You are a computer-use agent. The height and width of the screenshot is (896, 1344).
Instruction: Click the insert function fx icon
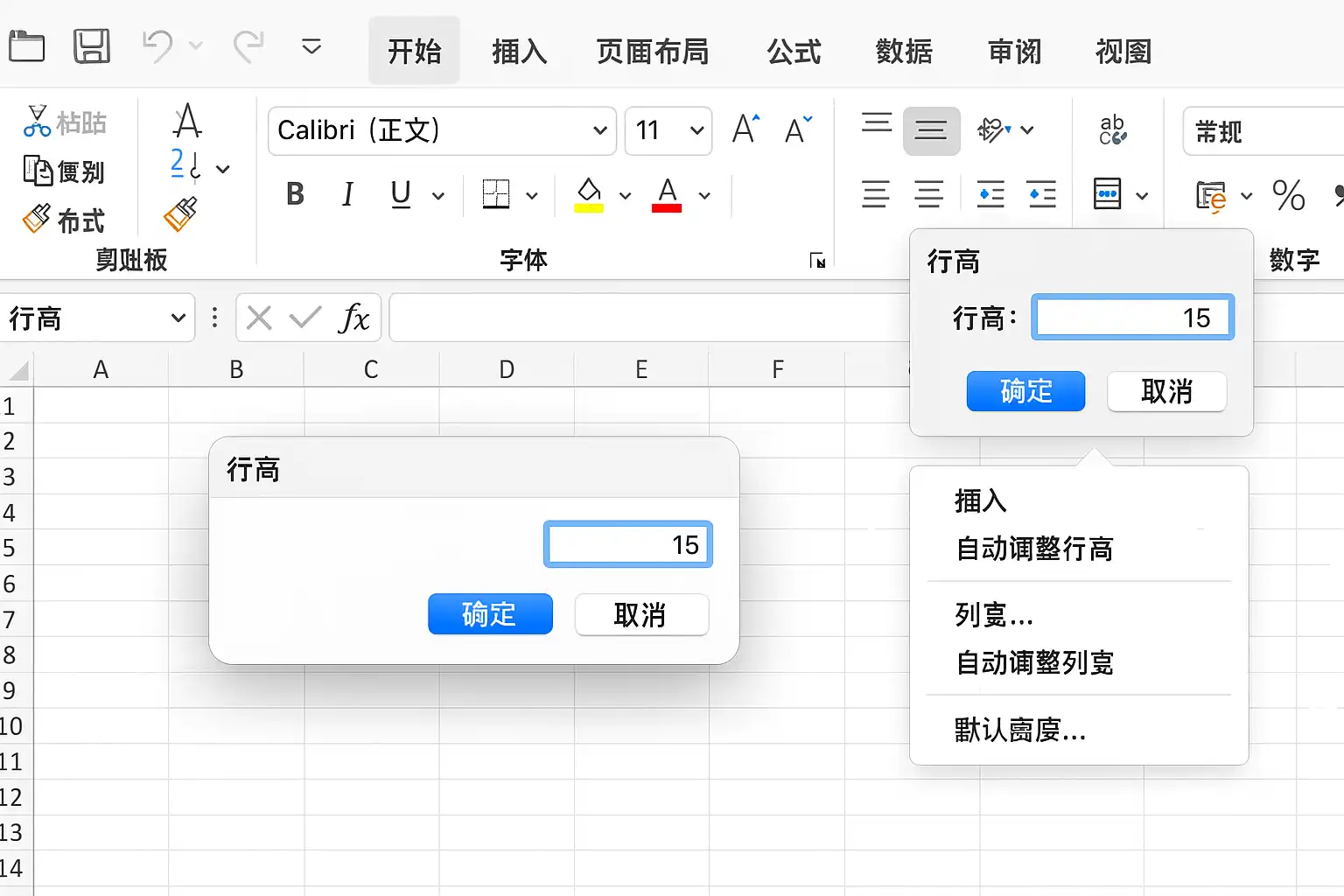(x=353, y=318)
